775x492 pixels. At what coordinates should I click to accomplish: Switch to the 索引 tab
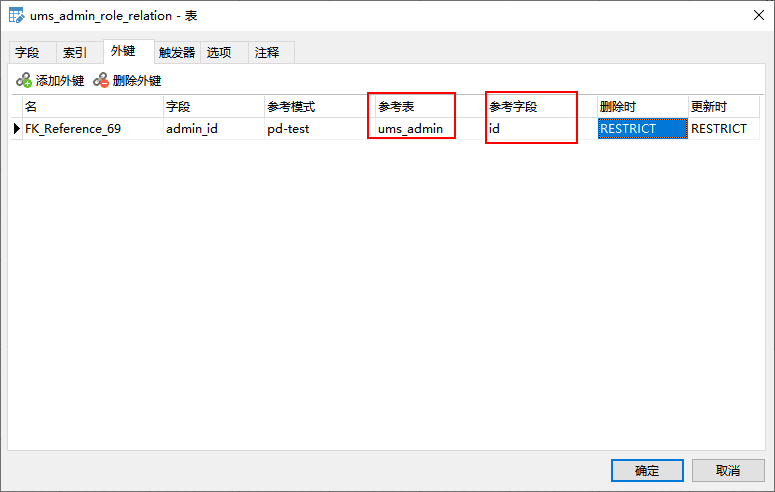tap(80, 52)
